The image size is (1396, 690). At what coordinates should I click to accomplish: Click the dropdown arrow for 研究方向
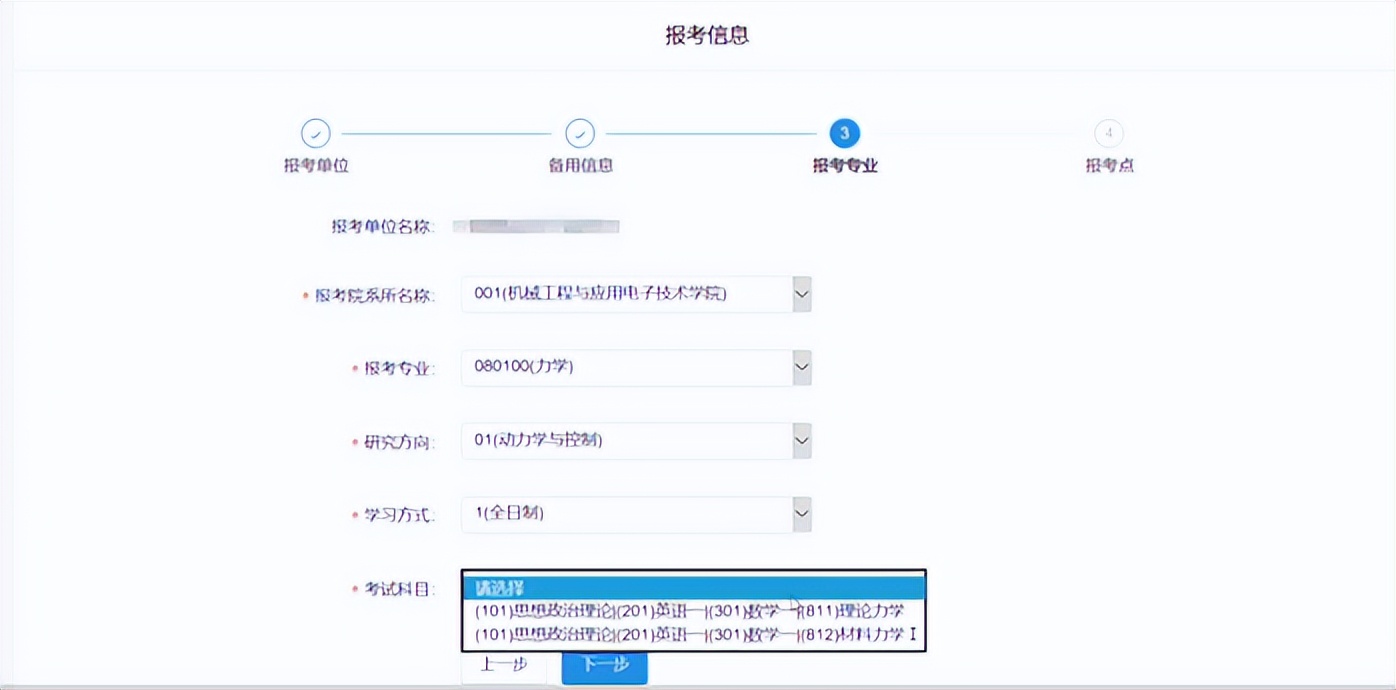click(x=800, y=440)
